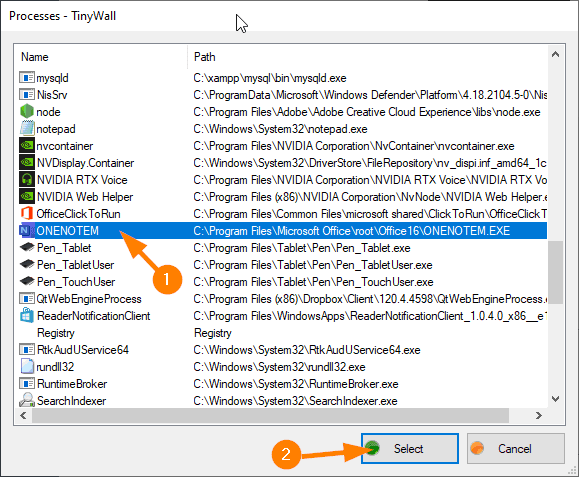
Task: Select the ONENOTEM process name
Action: pos(68,231)
